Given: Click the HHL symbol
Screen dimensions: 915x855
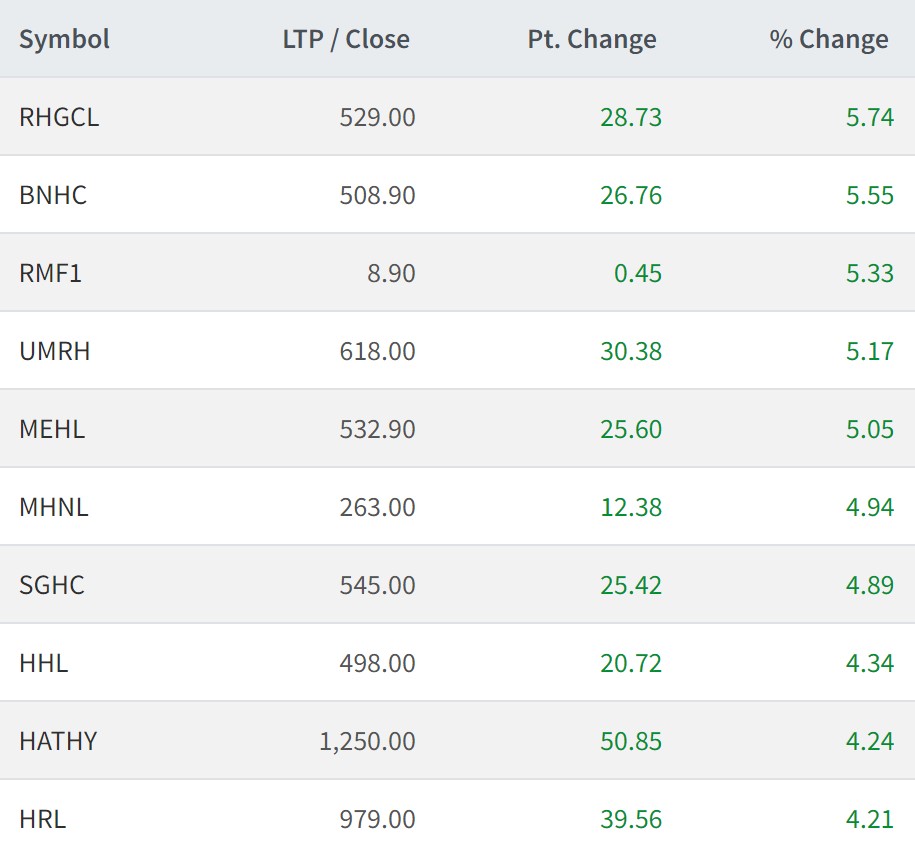Looking at the screenshot, I should coord(44,663).
